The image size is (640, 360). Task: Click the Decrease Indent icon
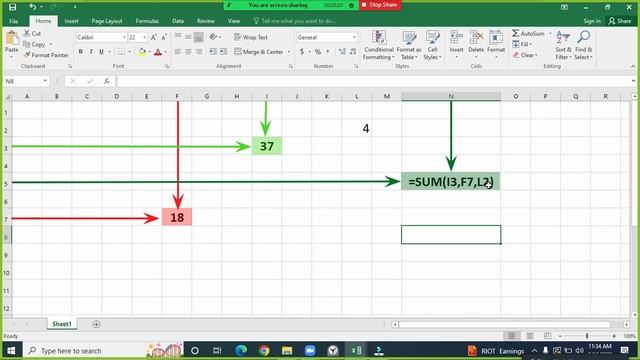213,51
